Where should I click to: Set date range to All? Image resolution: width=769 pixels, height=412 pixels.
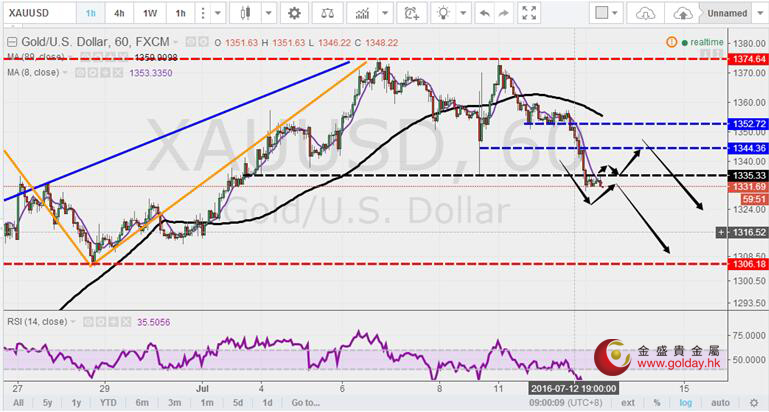click(18, 403)
